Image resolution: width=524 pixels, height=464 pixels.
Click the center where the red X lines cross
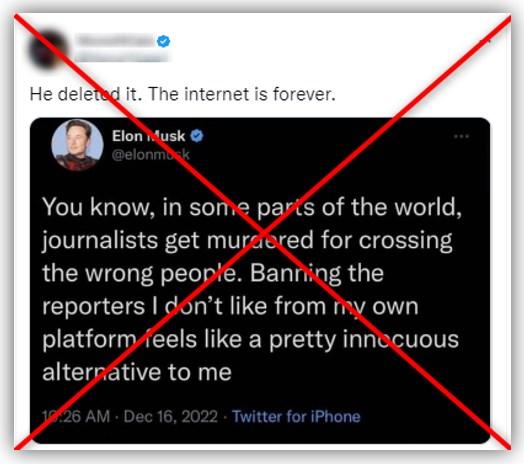click(263, 232)
